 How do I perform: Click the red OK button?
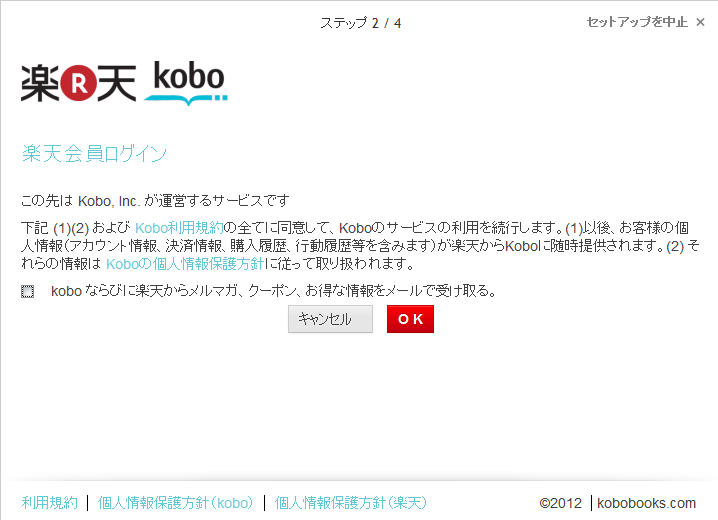(x=410, y=319)
